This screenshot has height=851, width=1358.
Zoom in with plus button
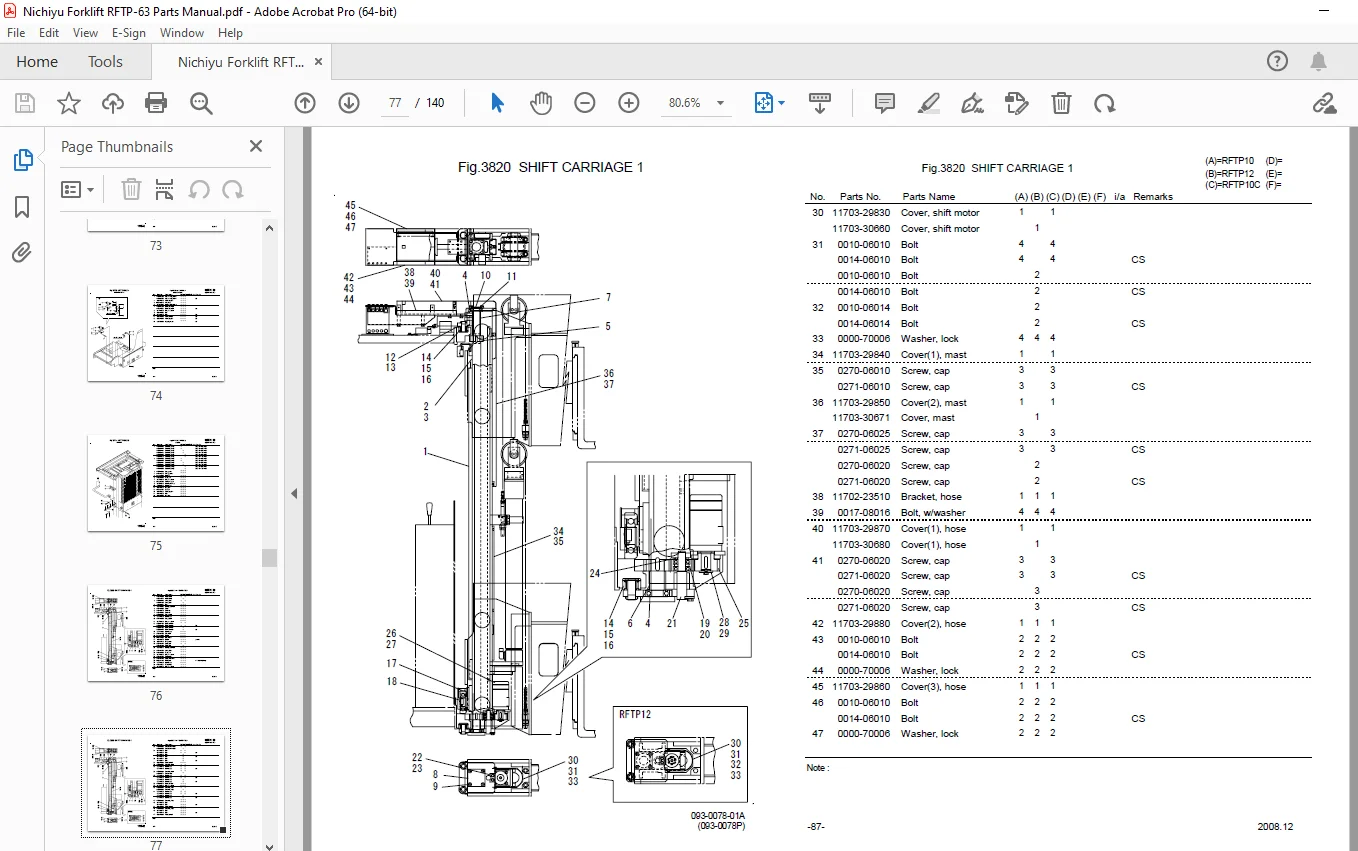(x=628, y=103)
